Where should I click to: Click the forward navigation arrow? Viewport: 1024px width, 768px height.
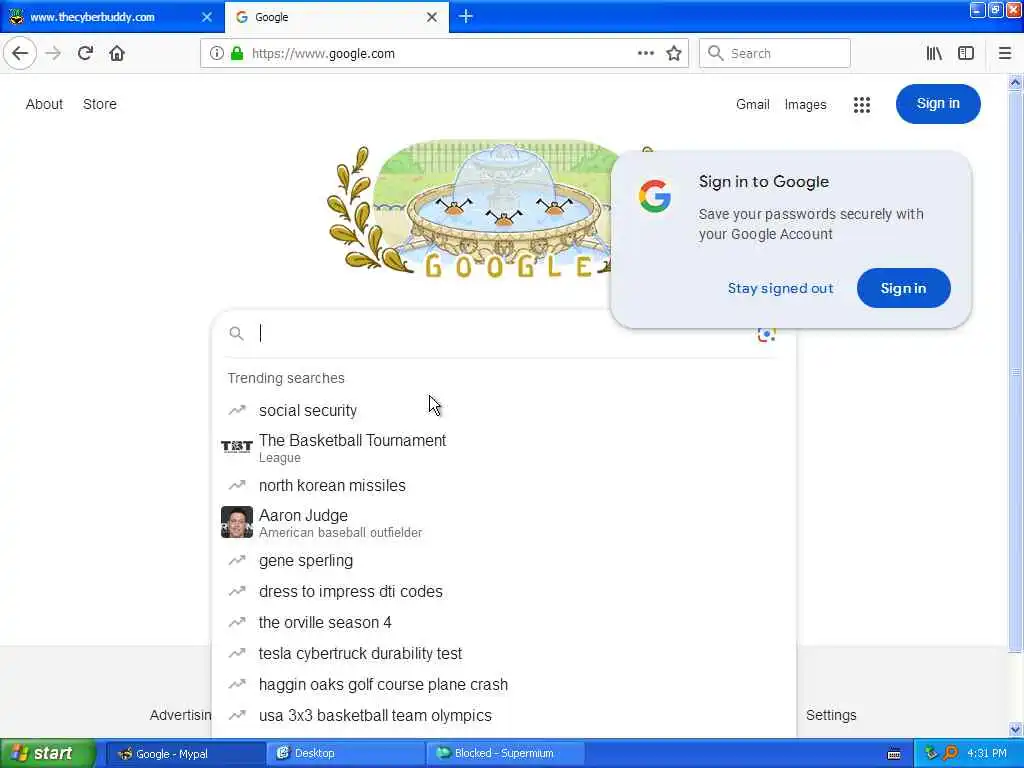[x=54, y=54]
